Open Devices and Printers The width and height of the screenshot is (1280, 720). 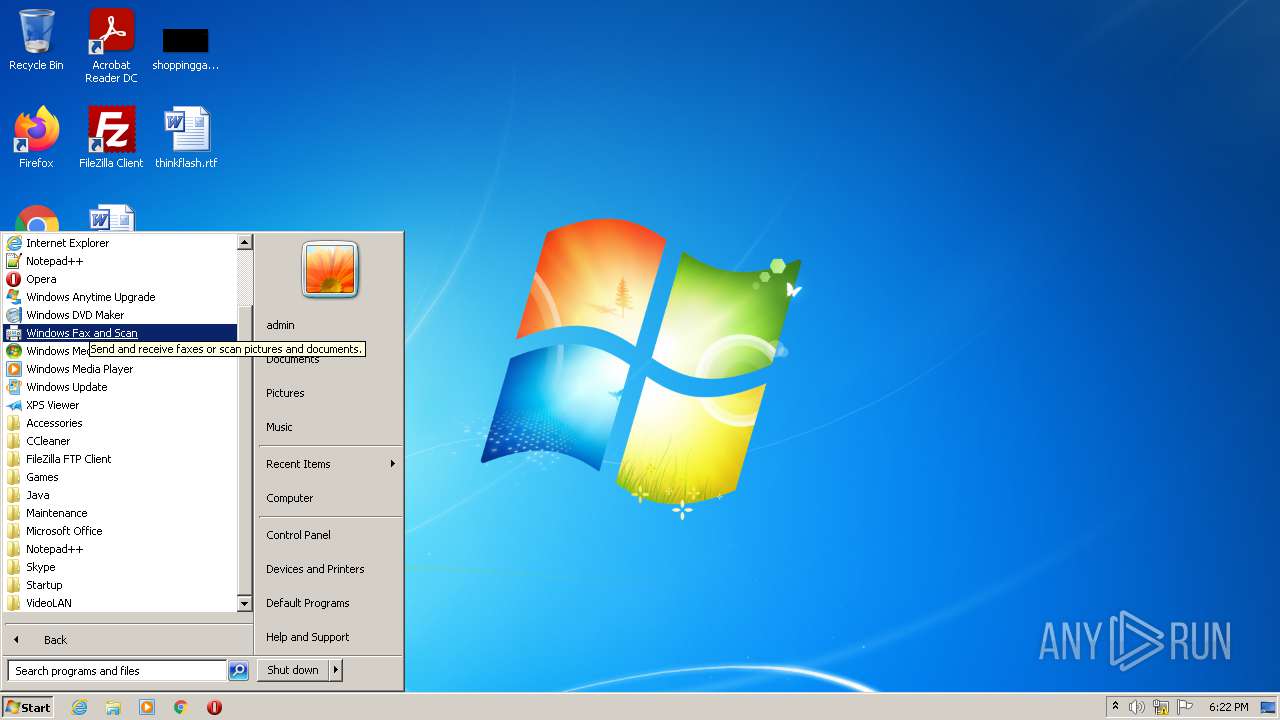click(x=330, y=569)
